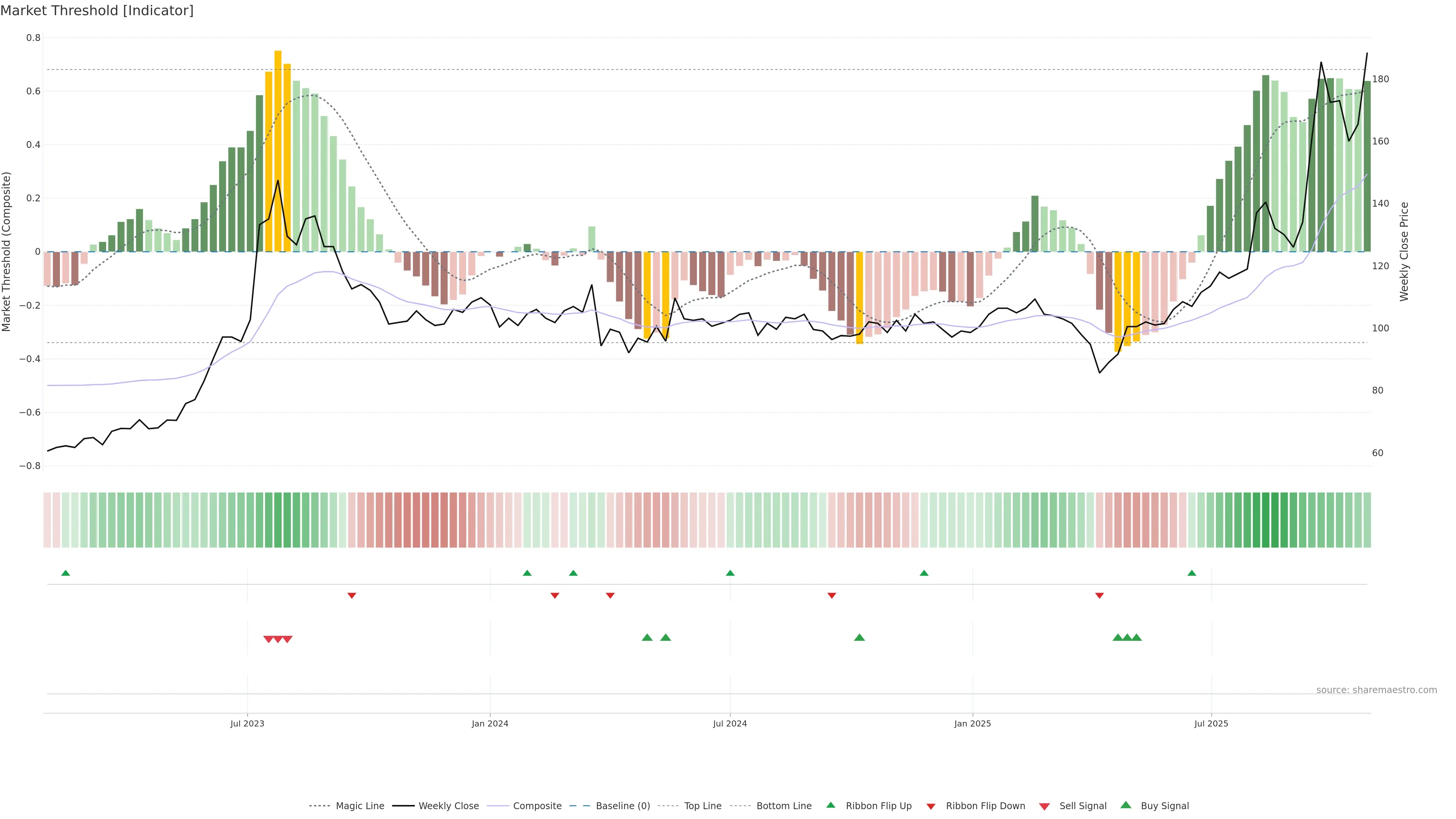Hide the Top Line series via legend
This screenshot has height=819, width=1456.
pyautogui.click(x=703, y=806)
